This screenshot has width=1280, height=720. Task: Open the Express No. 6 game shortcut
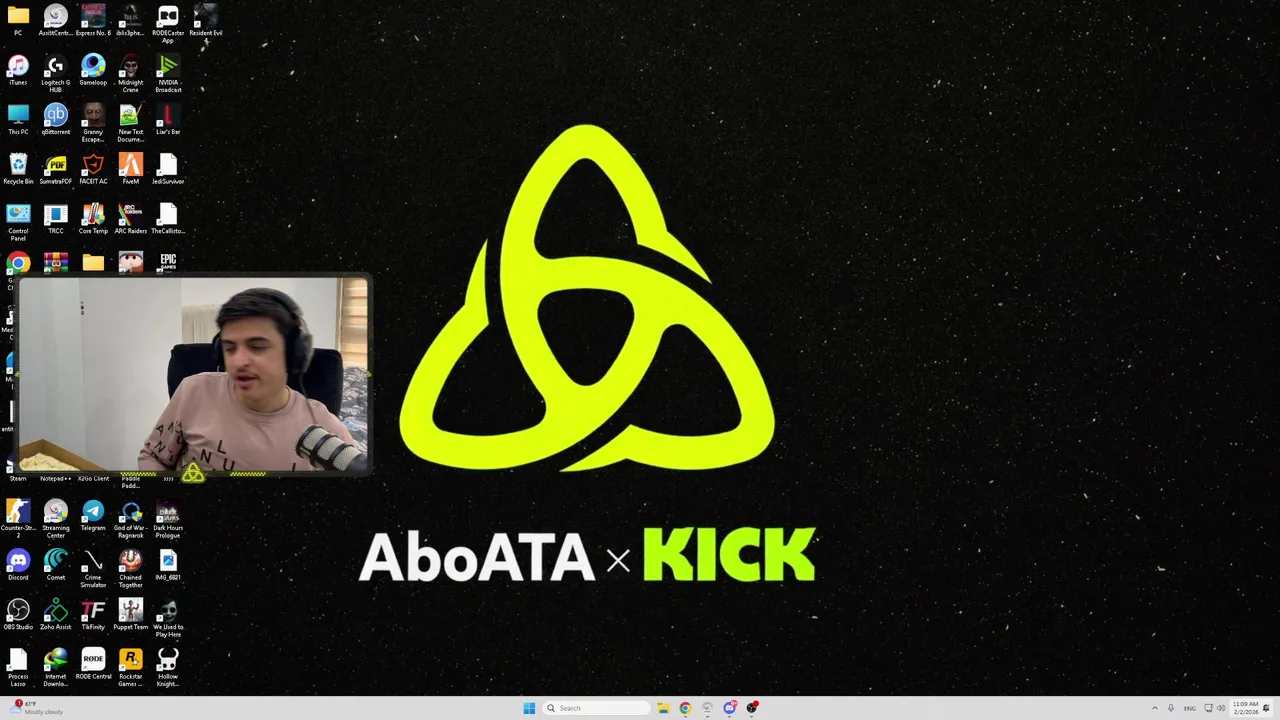(x=93, y=20)
